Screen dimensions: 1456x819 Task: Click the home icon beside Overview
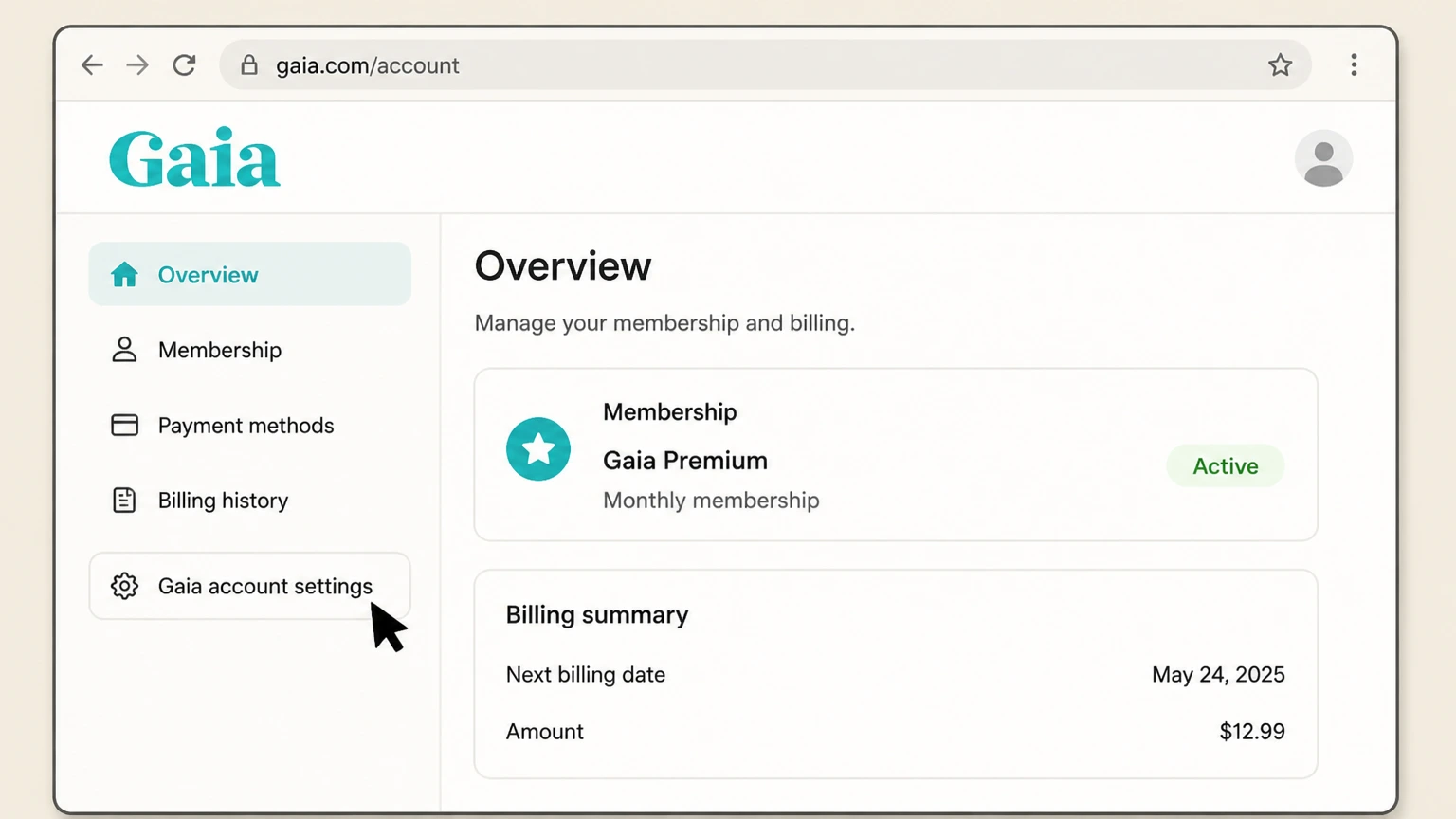click(x=124, y=274)
